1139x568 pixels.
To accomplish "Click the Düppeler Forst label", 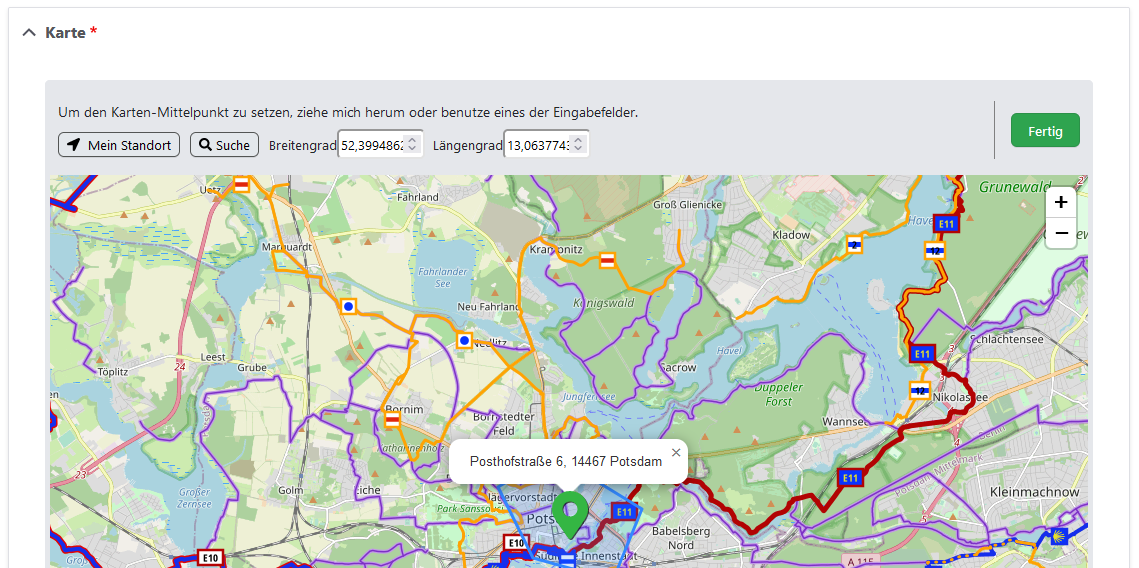I will [x=777, y=394].
